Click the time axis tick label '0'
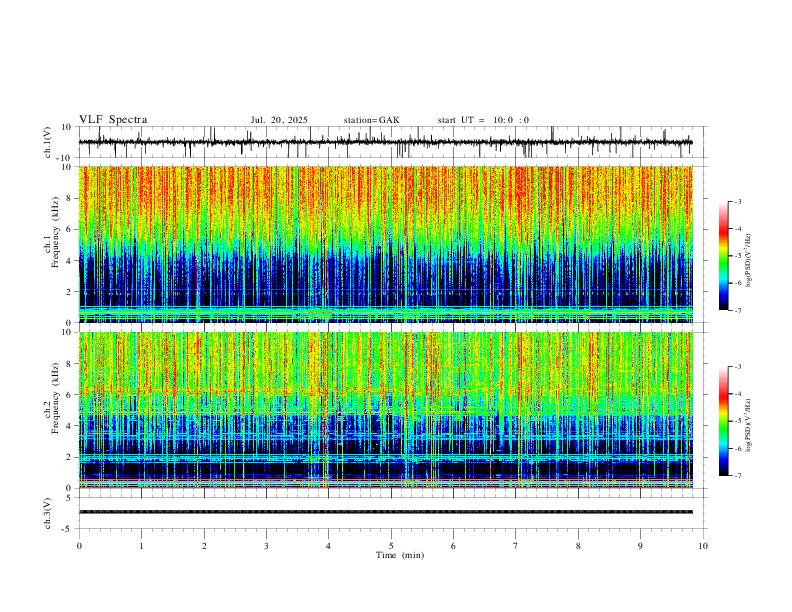Image resolution: width=792 pixels, height=612 pixels. [x=79, y=546]
